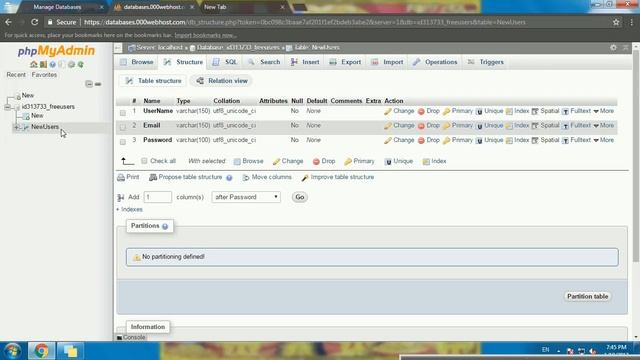
Task: Click Primary key icon in With selected bar
Action: (x=348, y=162)
